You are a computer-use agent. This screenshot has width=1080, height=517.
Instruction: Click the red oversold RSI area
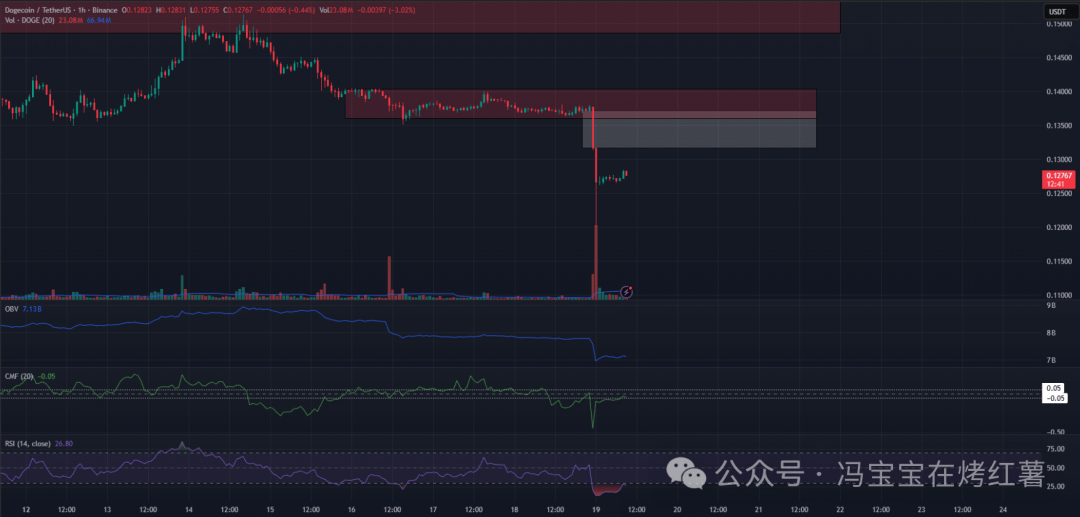point(606,489)
